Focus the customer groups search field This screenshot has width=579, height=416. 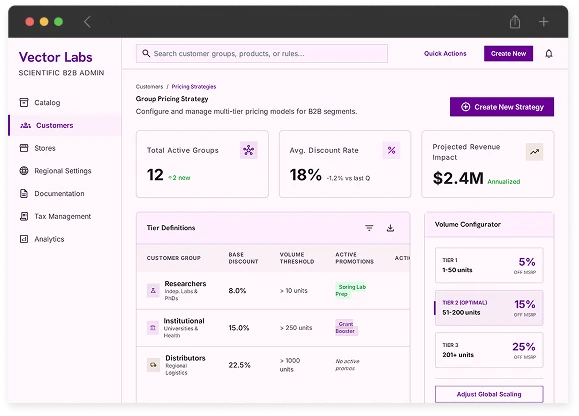point(262,54)
